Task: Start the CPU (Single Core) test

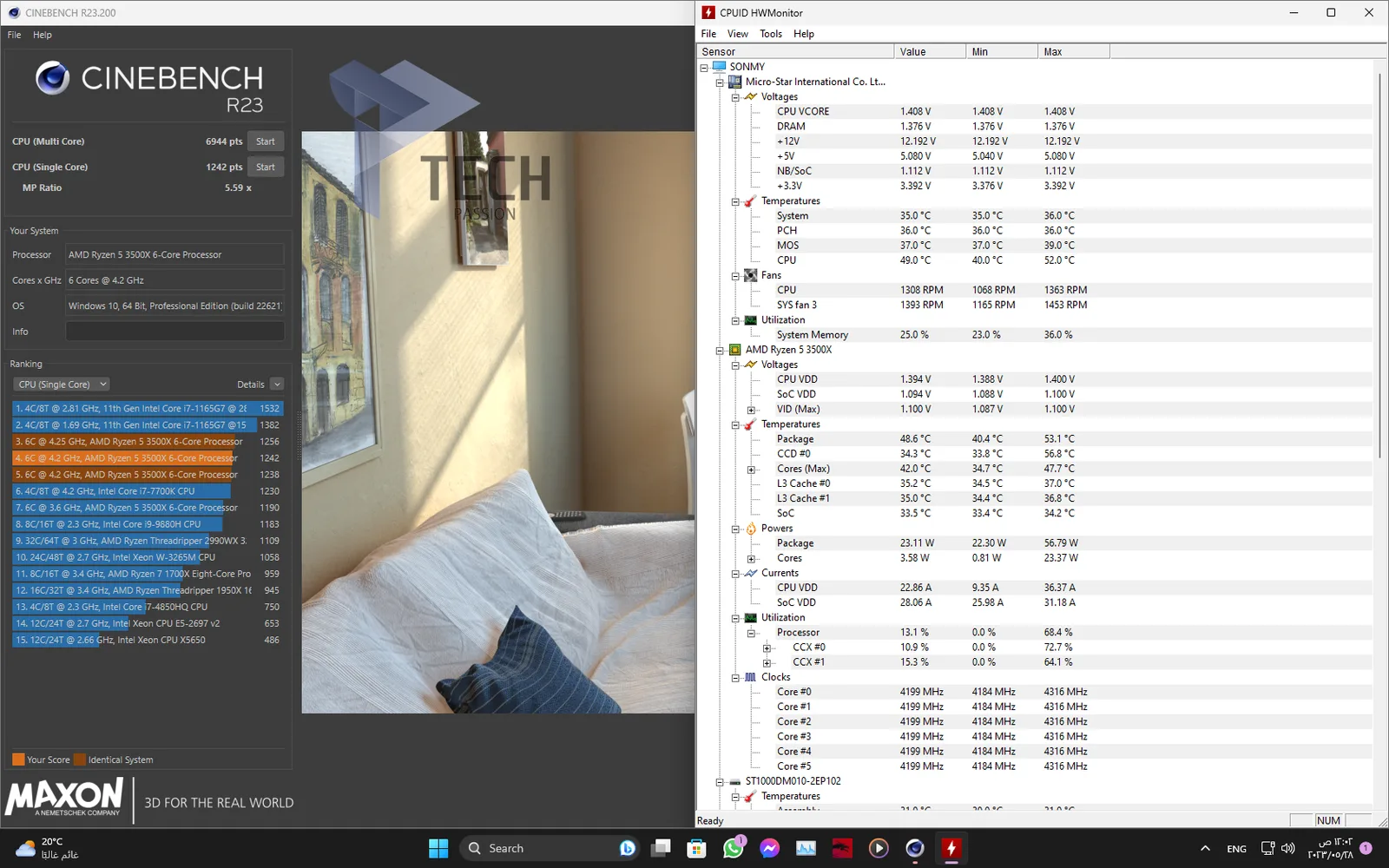Action: (266, 167)
